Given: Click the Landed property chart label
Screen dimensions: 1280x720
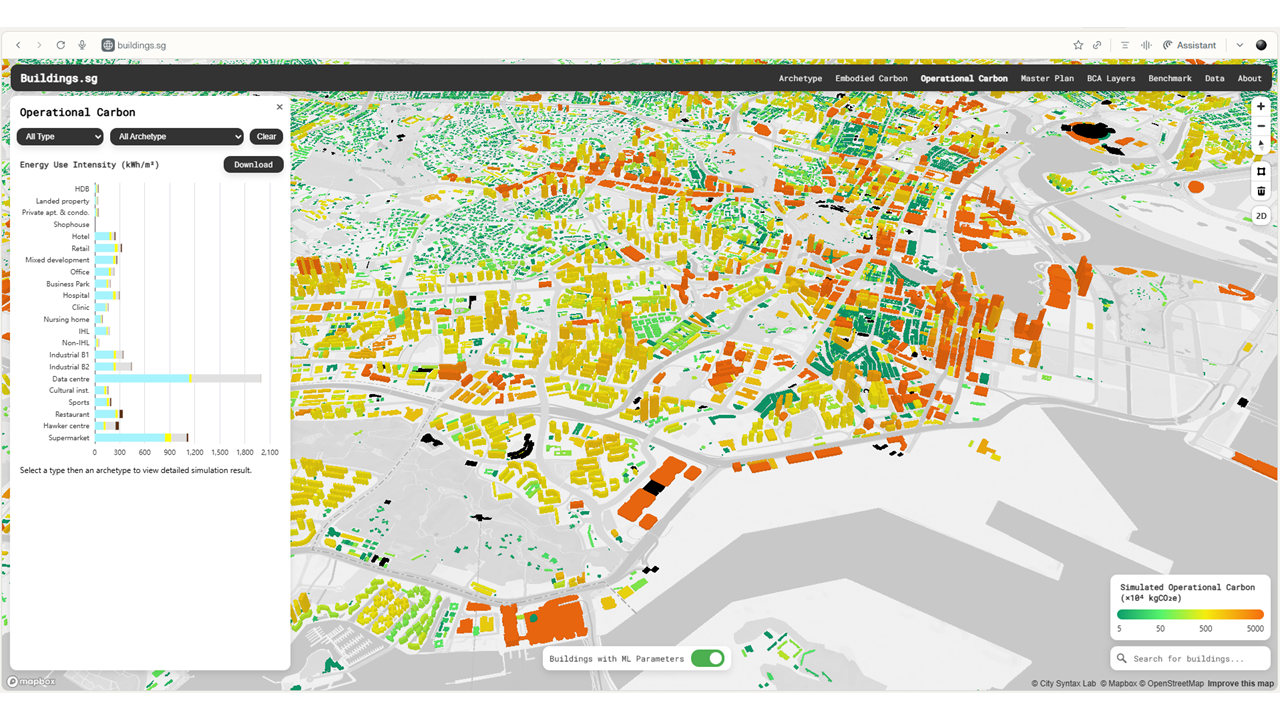Looking at the screenshot, I should click(x=63, y=201).
